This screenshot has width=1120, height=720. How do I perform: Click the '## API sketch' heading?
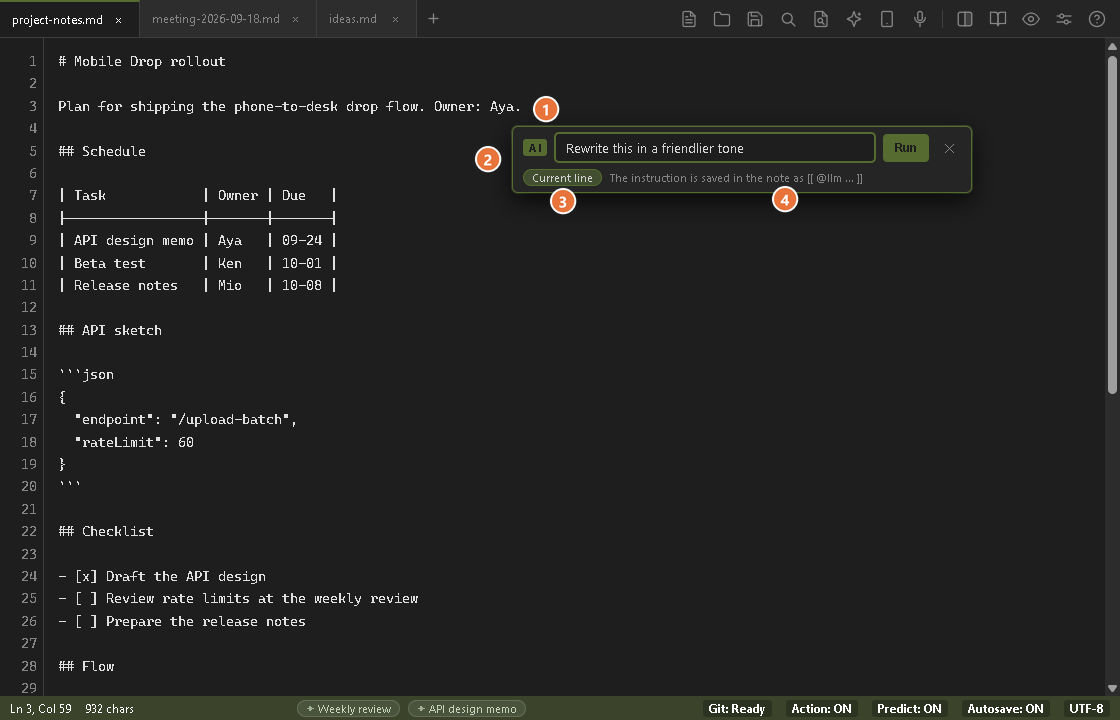(110, 330)
